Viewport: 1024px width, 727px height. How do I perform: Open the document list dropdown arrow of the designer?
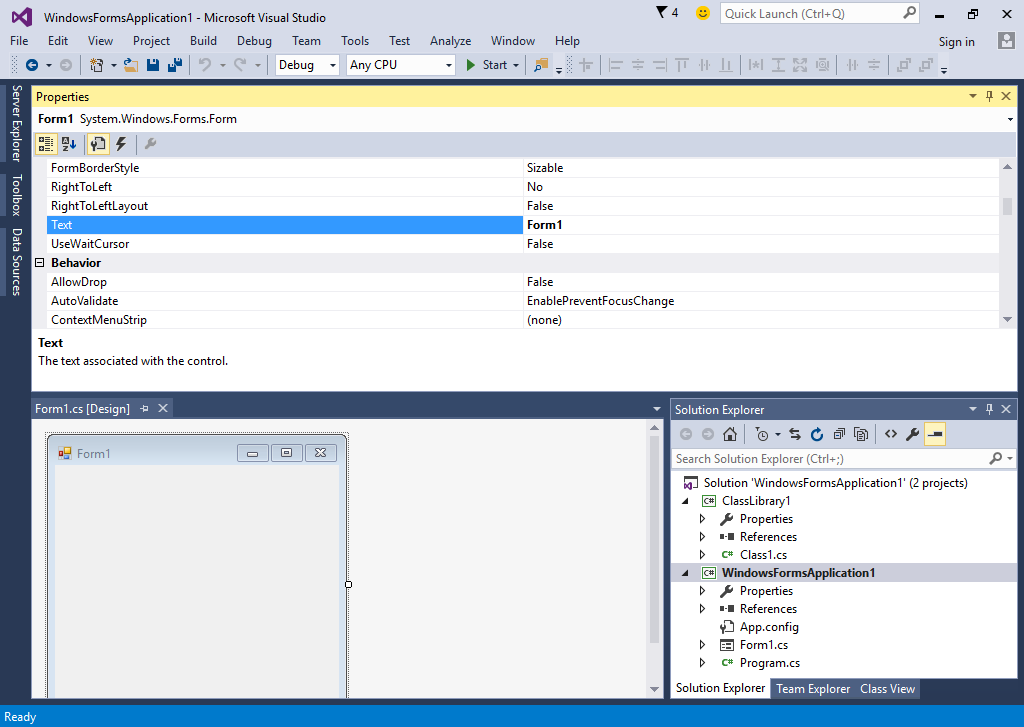pyautogui.click(x=656, y=409)
